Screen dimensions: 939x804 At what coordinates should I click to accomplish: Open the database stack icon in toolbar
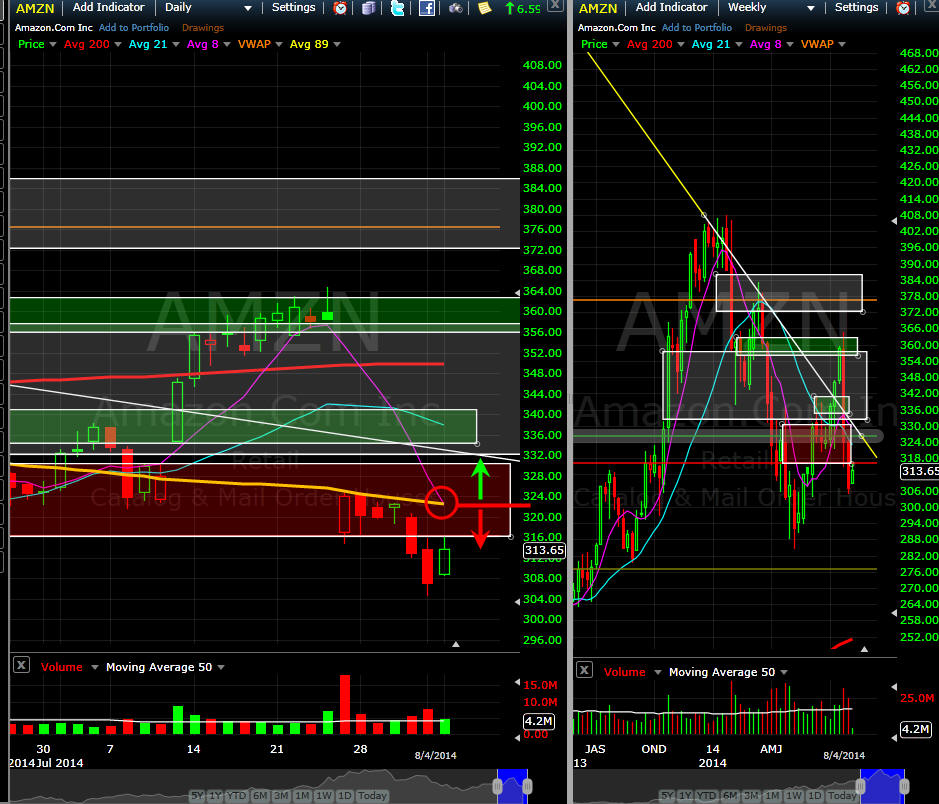369,8
